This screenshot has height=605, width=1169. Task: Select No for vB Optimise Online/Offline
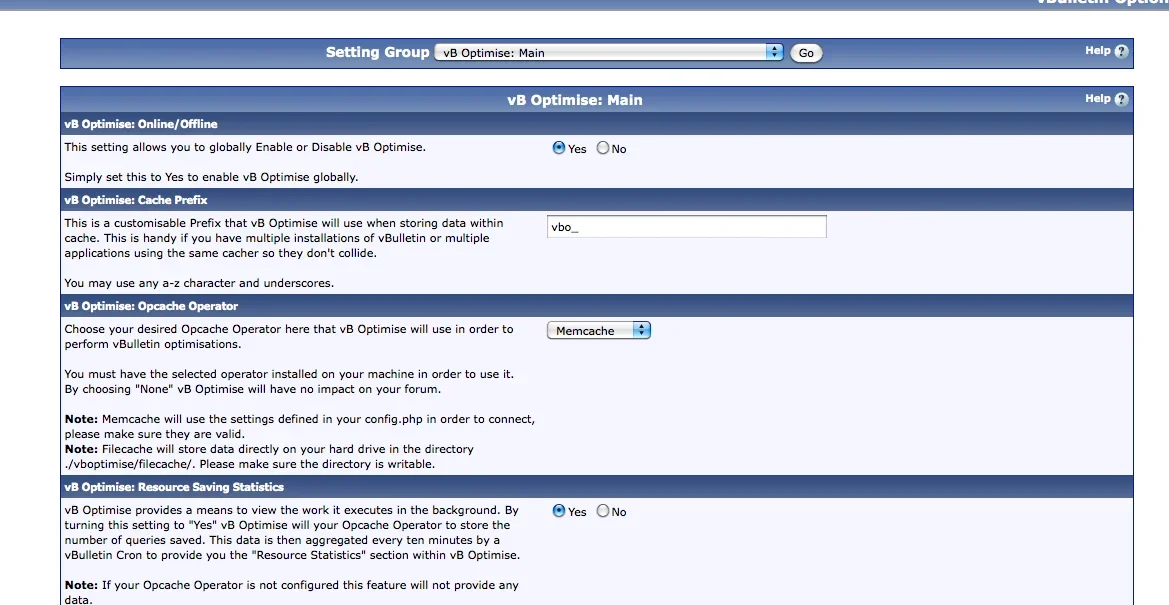pyautogui.click(x=602, y=148)
